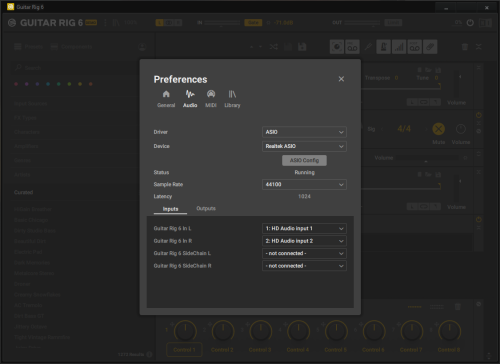
Task: Click the next time signature arrow
Action: (426, 129)
